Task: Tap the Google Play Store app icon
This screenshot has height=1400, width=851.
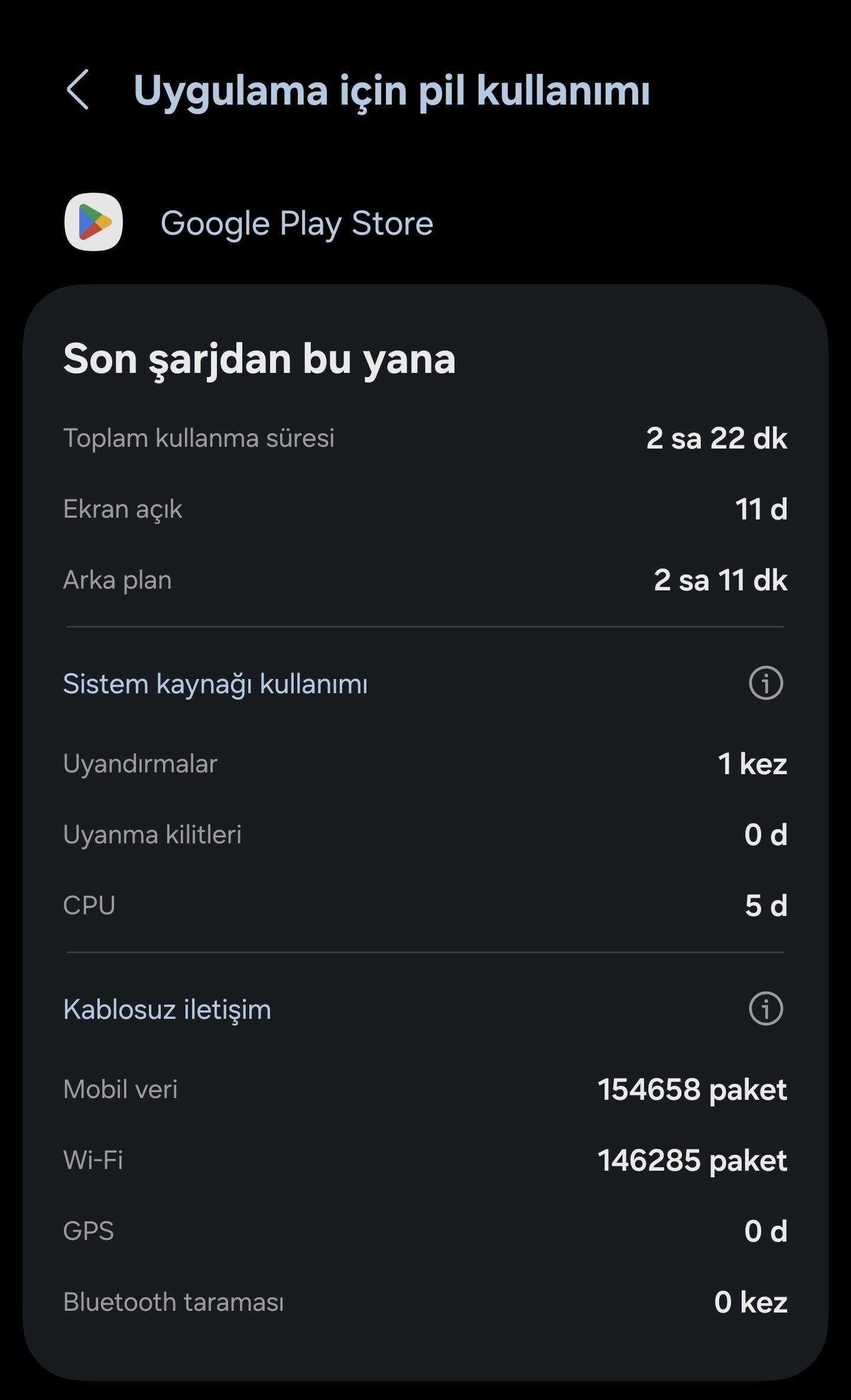Action: pyautogui.click(x=93, y=222)
